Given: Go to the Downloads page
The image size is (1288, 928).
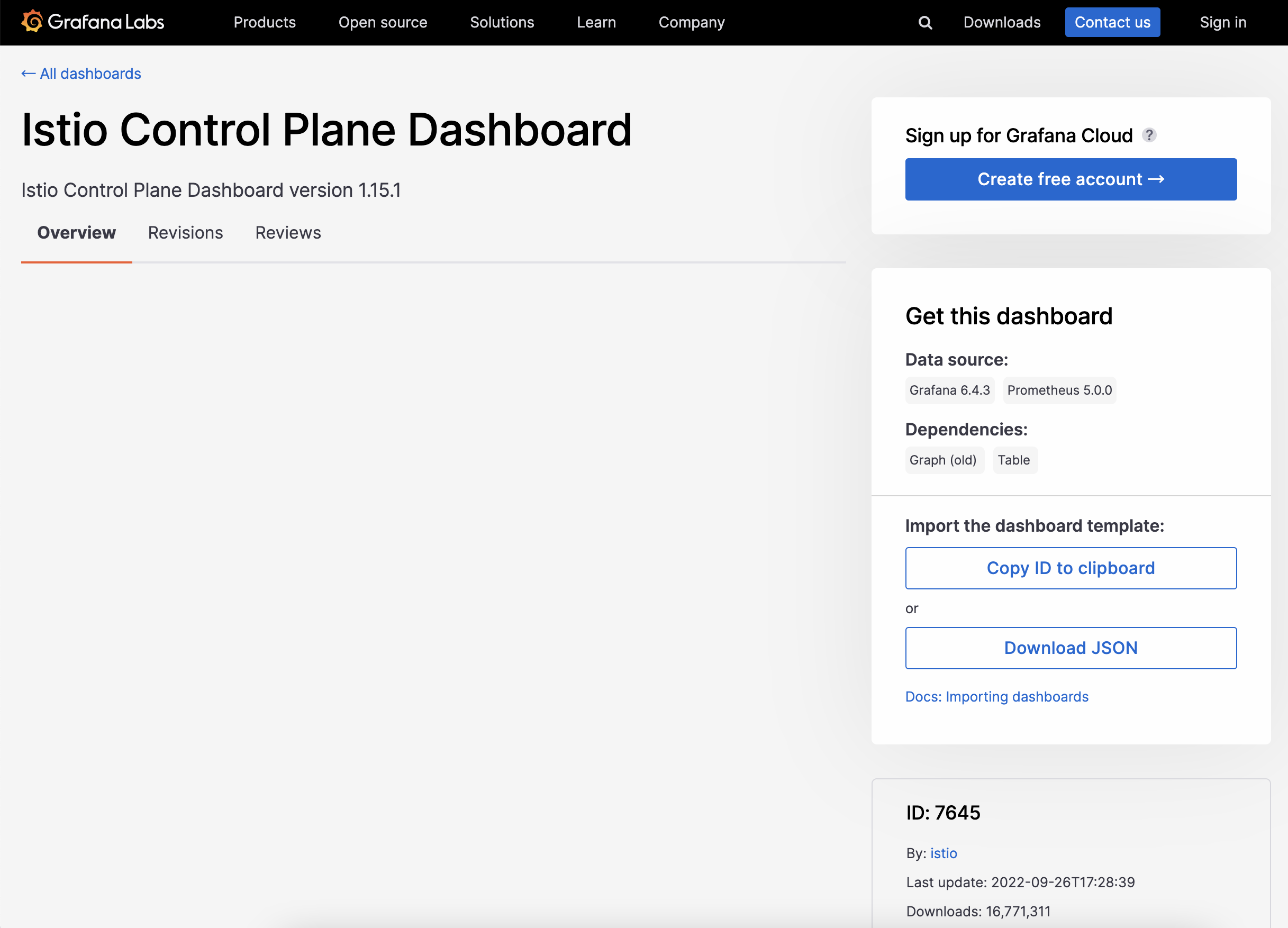Looking at the screenshot, I should [x=1002, y=23].
